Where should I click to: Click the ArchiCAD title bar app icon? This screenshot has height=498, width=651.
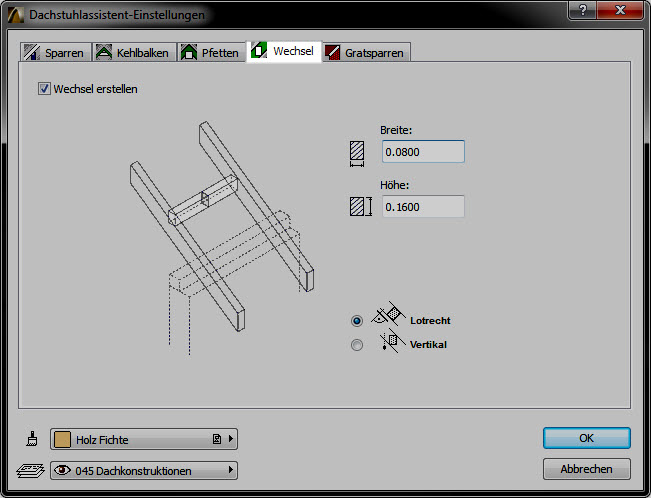(x=16, y=15)
